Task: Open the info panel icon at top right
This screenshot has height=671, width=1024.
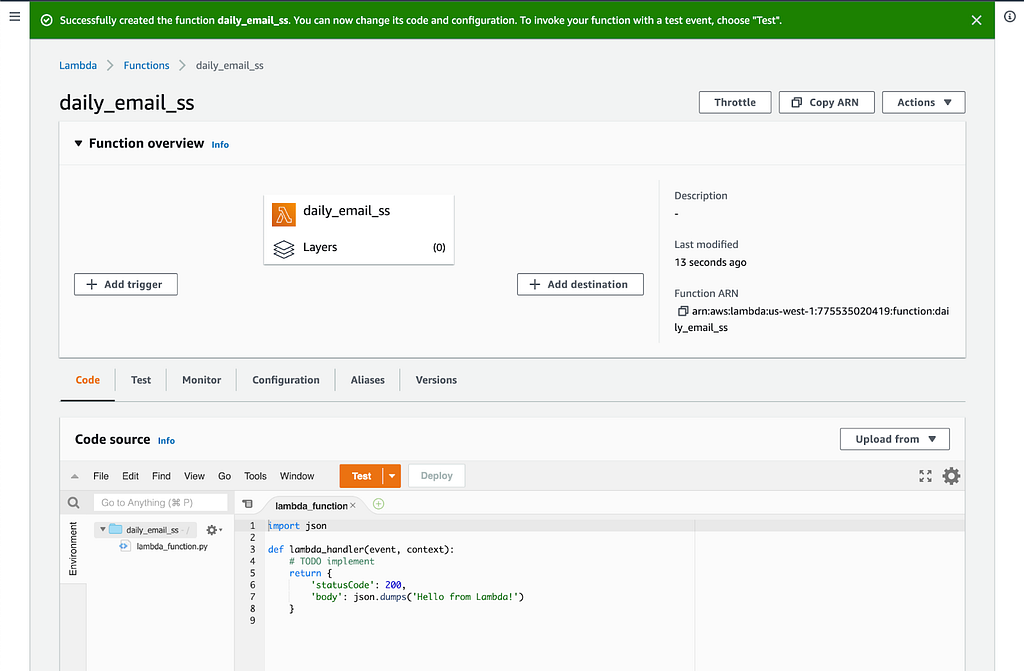Action: click(1010, 17)
